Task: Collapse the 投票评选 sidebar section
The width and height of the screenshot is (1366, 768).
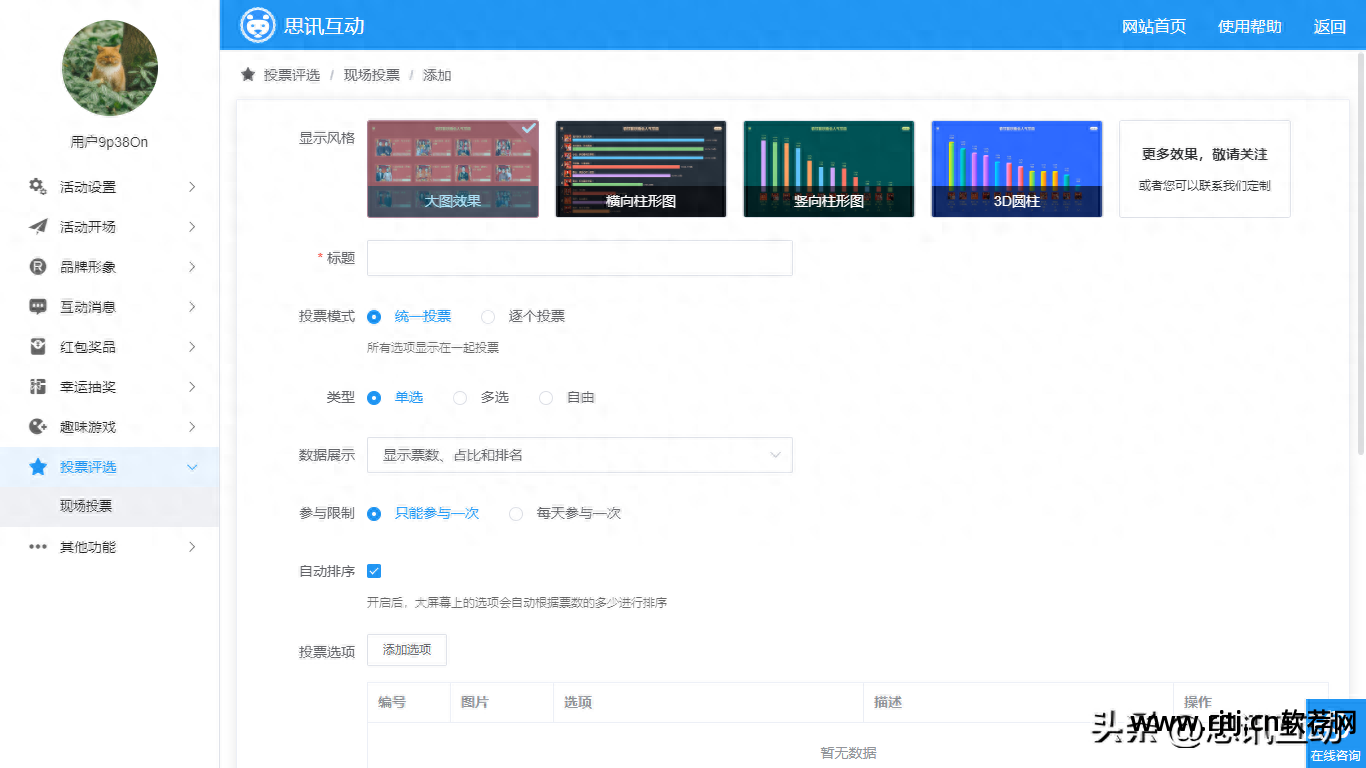Action: [110, 466]
